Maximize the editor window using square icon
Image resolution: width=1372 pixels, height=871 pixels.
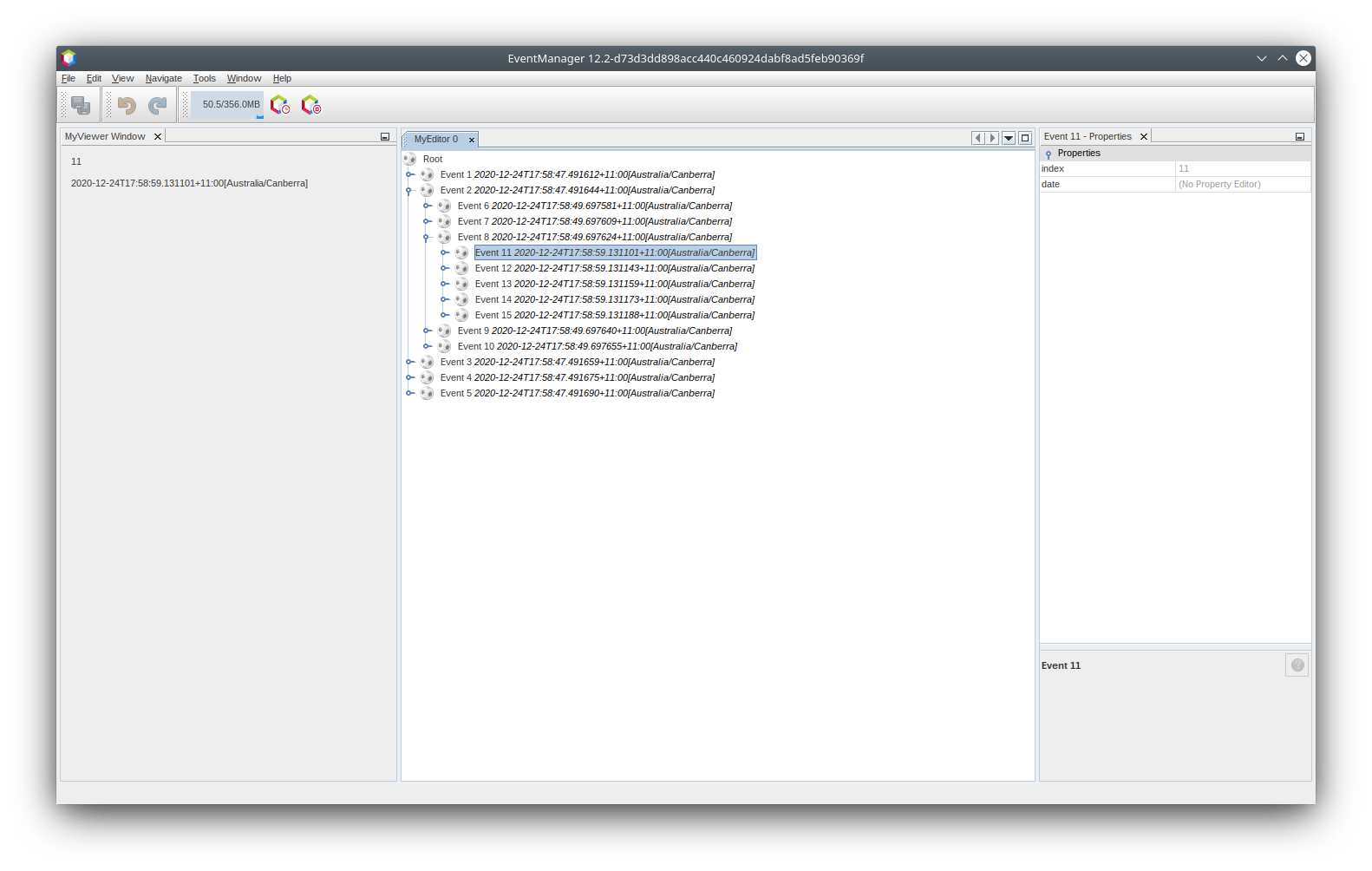(x=1024, y=138)
